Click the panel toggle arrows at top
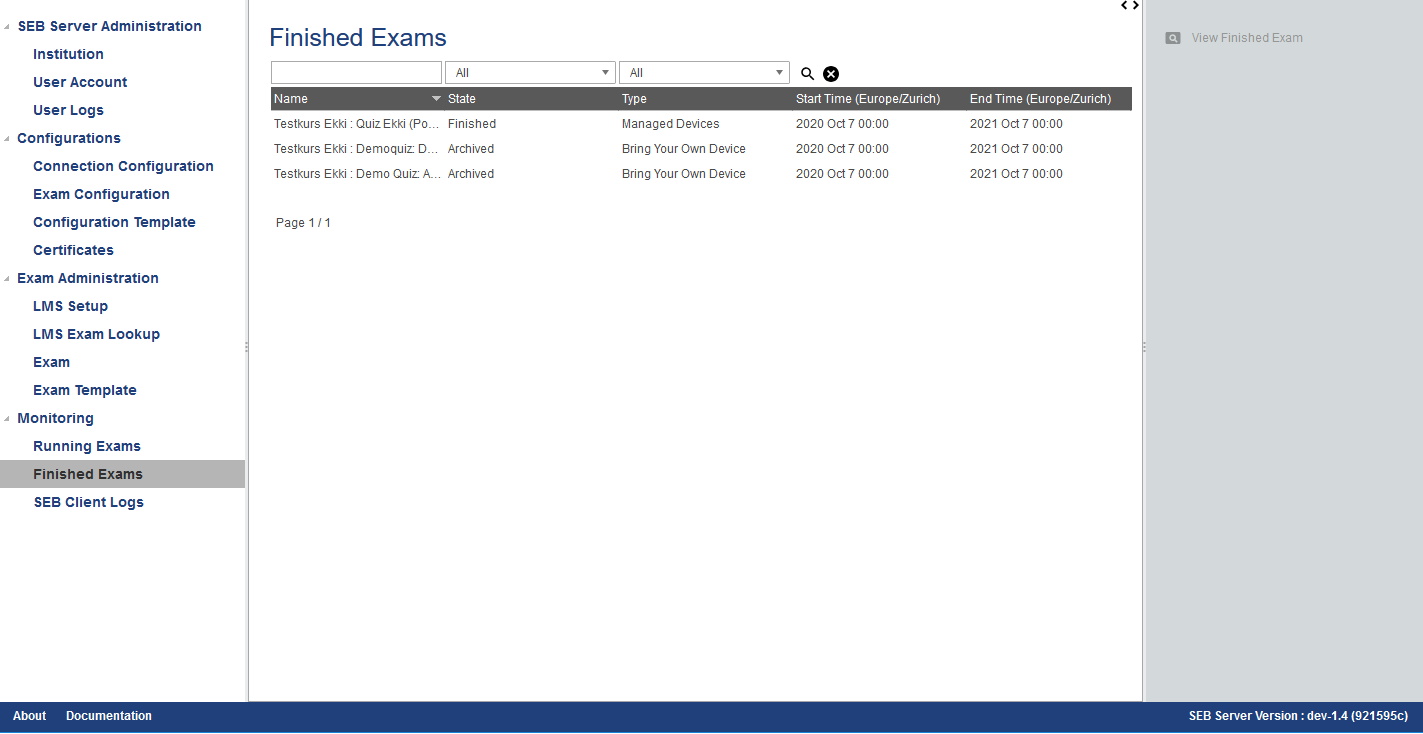1423x734 pixels. pyautogui.click(x=1130, y=6)
